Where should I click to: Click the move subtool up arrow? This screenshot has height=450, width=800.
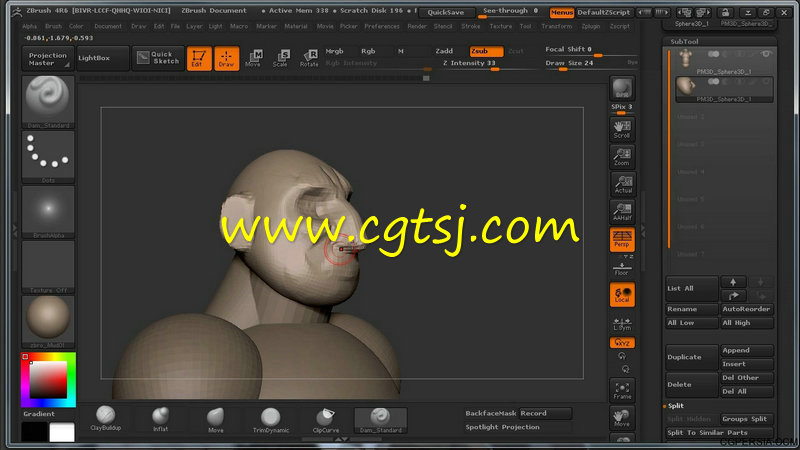[733, 282]
